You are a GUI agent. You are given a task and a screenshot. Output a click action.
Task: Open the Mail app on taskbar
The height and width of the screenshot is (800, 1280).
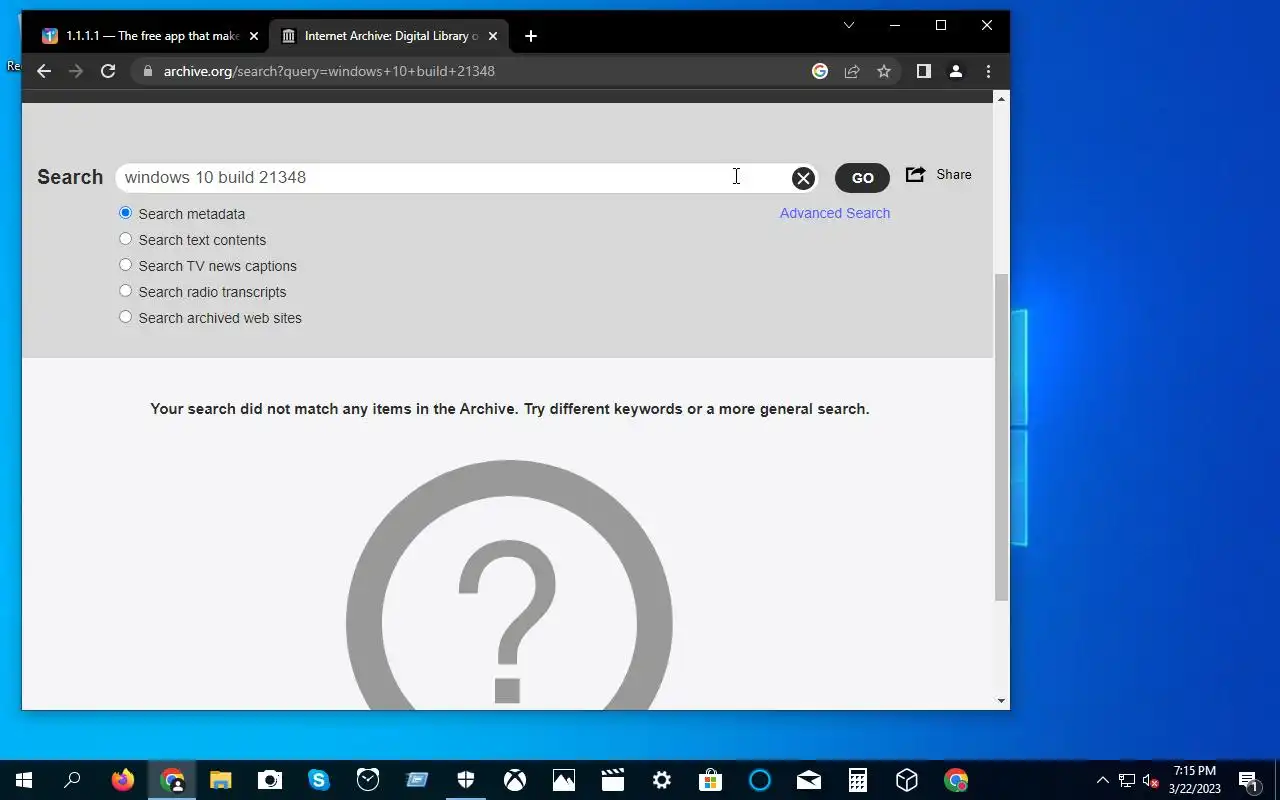point(809,780)
